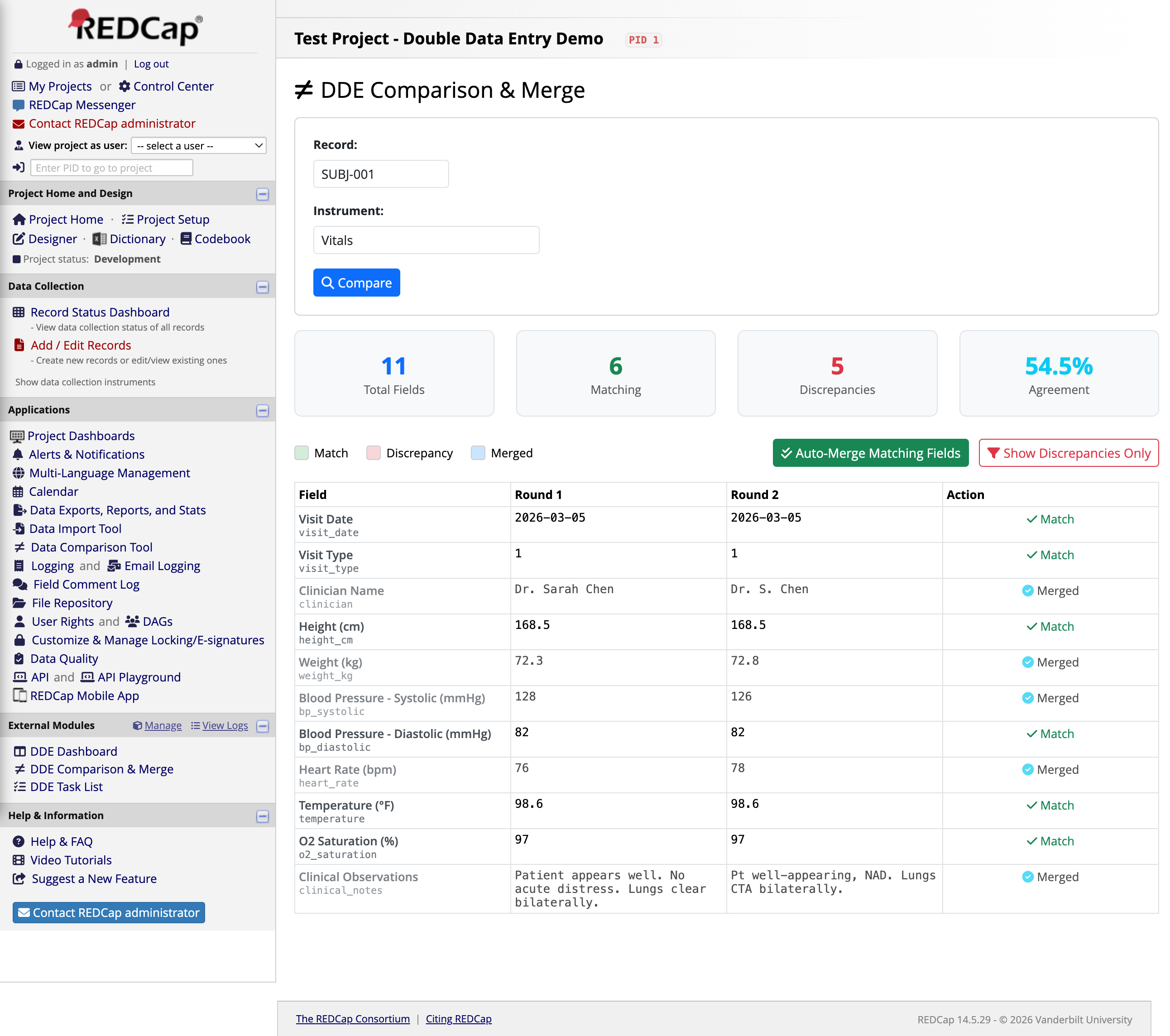The image size is (1170, 1036).
Task: Open the API Playground page
Action: click(139, 677)
